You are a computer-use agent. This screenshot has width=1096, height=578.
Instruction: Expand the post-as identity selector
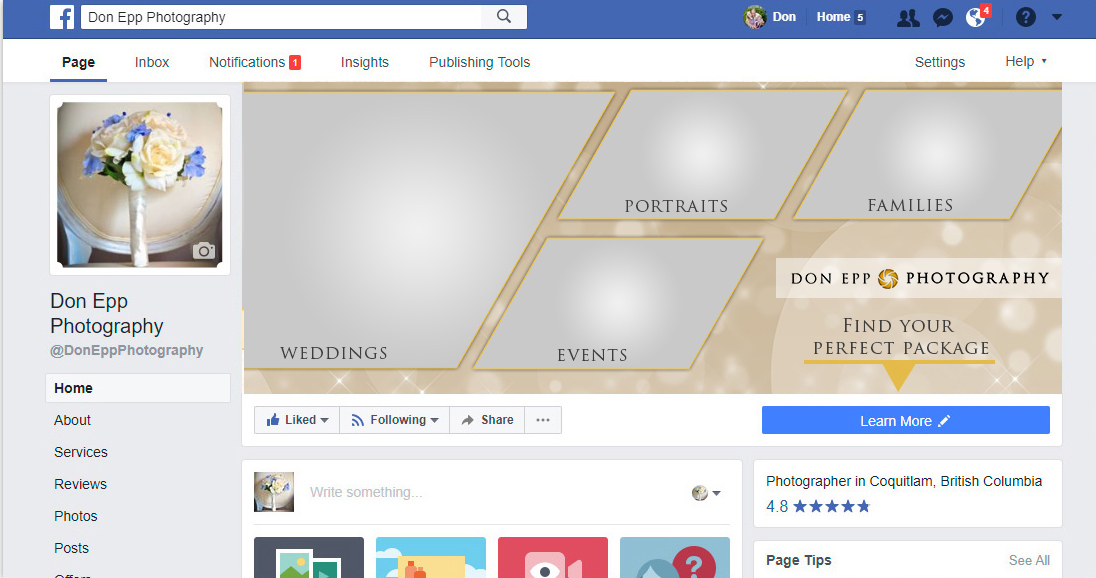coord(706,493)
